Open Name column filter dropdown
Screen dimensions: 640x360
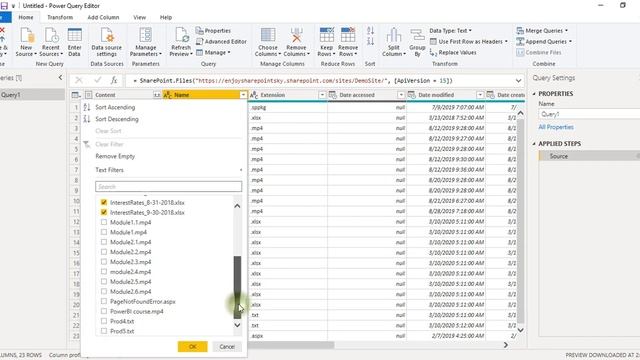tap(243, 95)
